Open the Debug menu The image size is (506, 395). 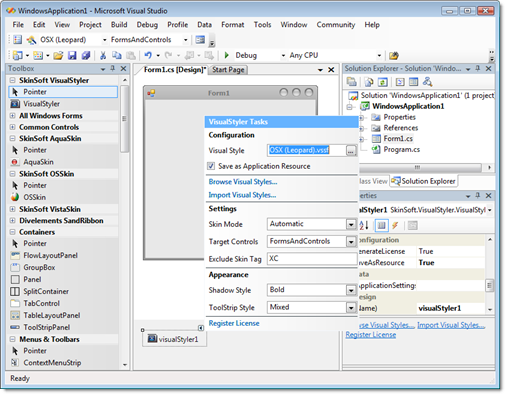click(147, 25)
